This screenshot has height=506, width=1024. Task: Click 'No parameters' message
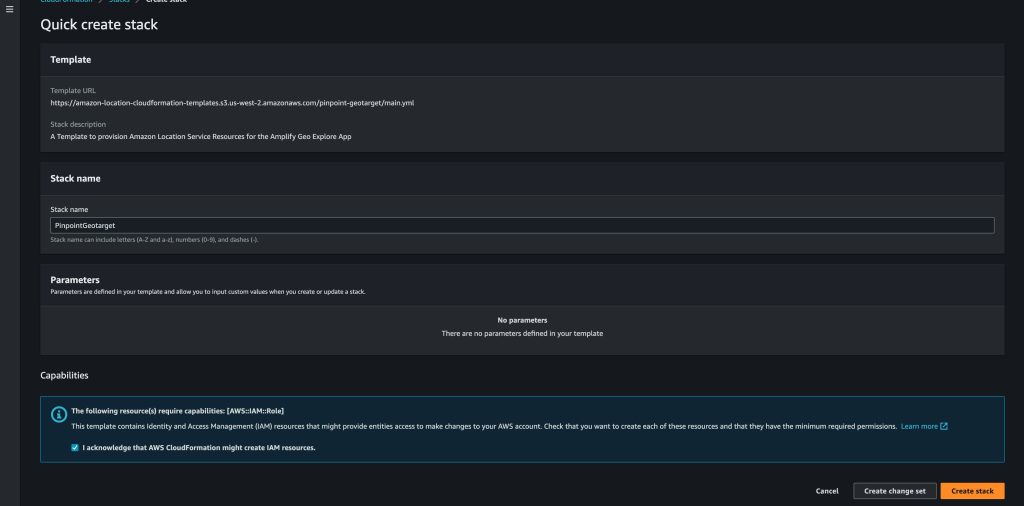pyautogui.click(x=522, y=321)
